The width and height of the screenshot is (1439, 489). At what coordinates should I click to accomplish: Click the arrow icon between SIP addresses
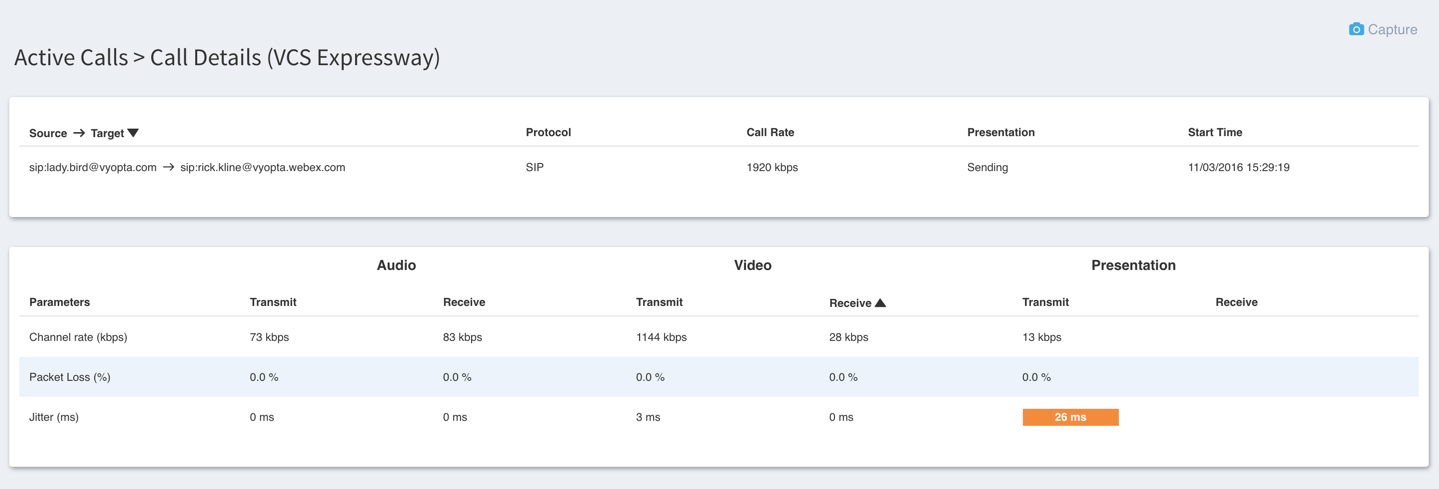click(169, 168)
